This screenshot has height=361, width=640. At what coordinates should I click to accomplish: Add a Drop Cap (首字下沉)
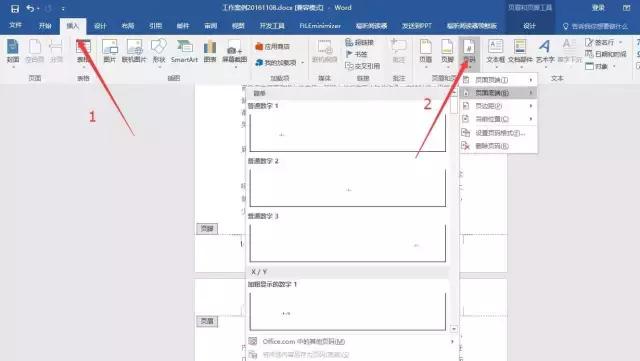(570, 52)
